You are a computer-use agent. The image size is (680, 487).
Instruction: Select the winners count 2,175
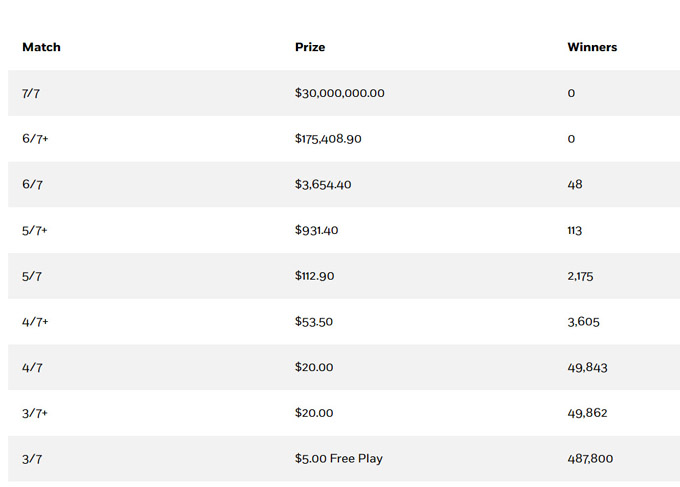point(580,276)
